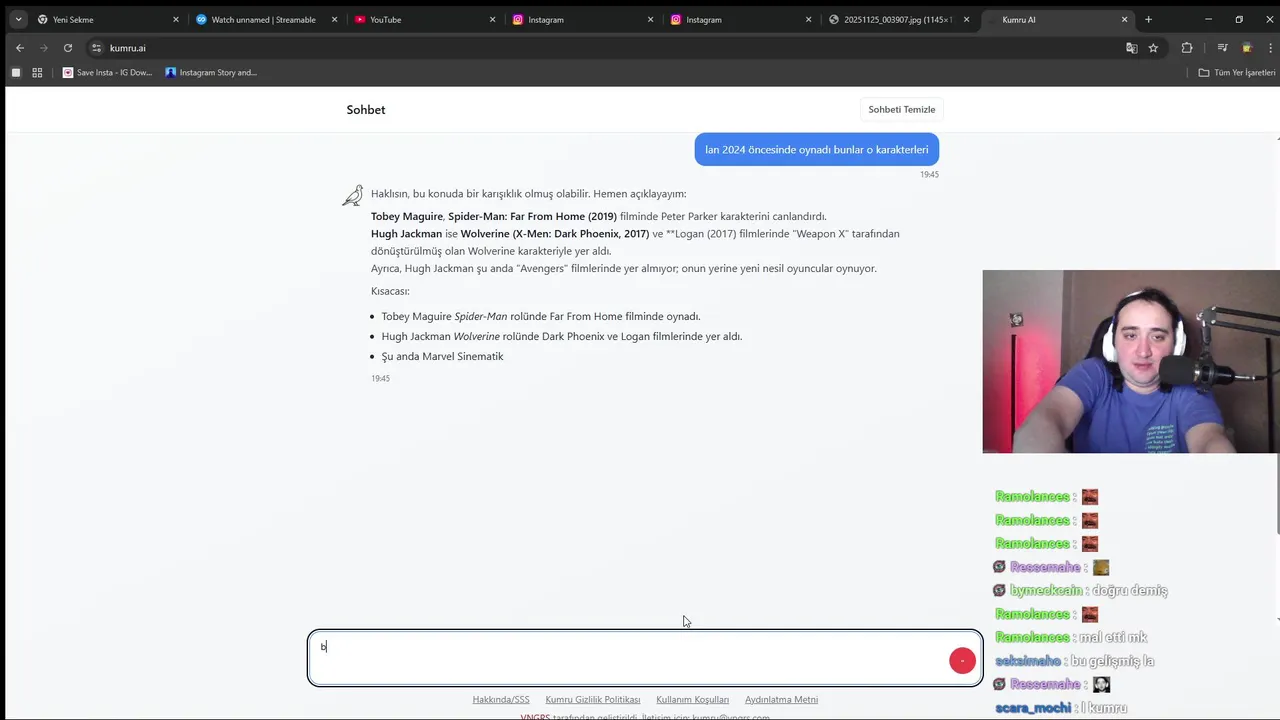Select bullet 'Hugh Jackman Wolverine rolünde'

[562, 336]
